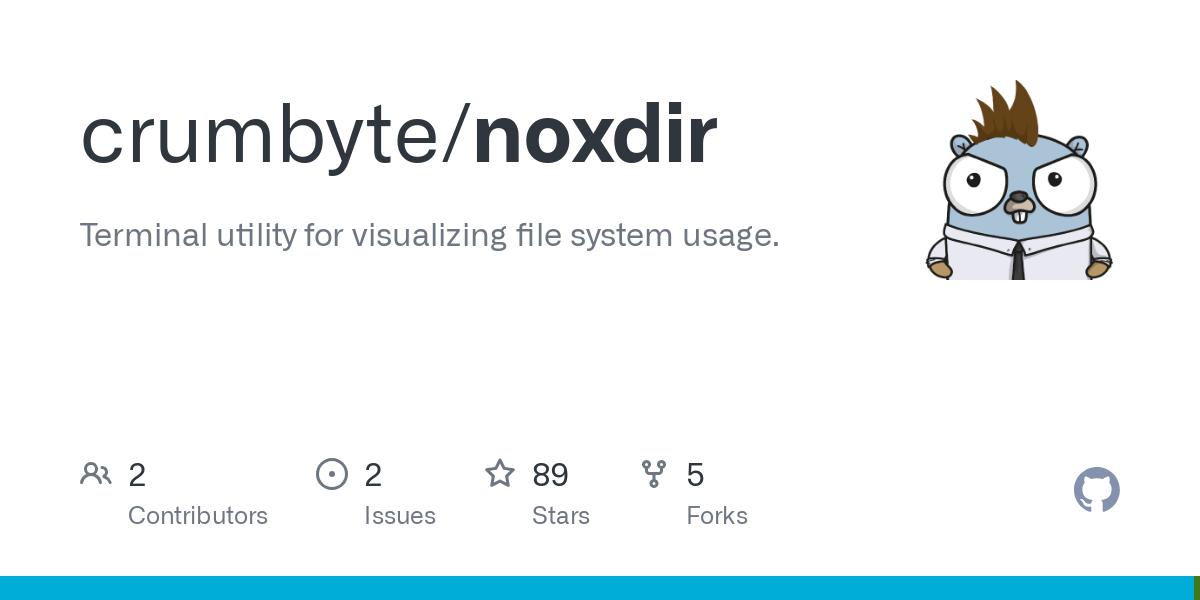Open the Stars label
Viewport: 1200px width, 600px height.
561,516
